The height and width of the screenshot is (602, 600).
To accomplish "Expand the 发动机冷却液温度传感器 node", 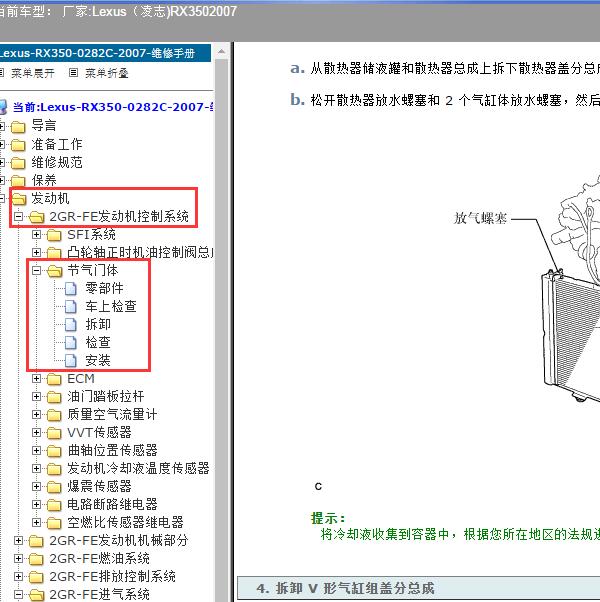I will click(x=36, y=468).
